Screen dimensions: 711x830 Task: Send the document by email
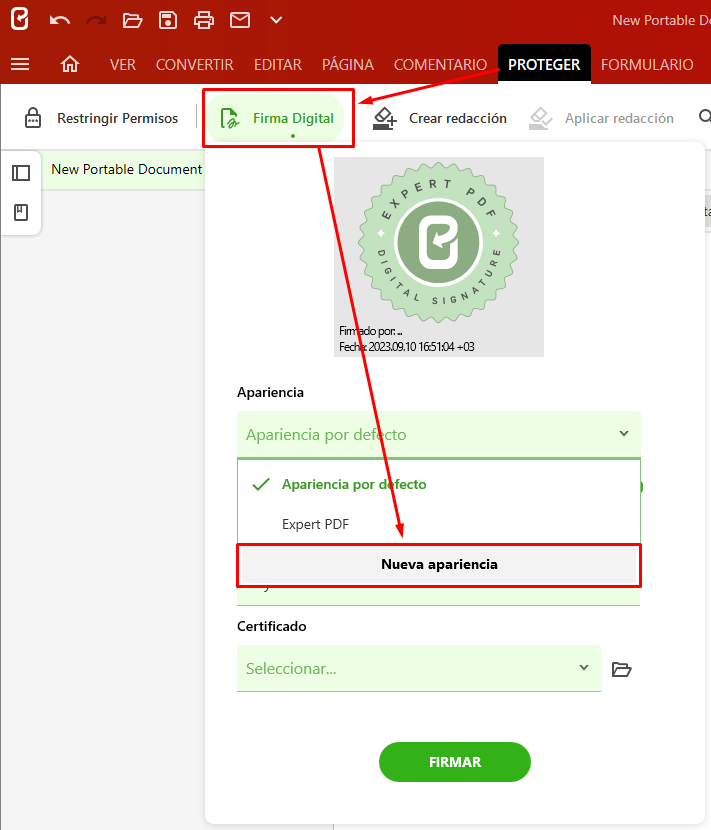[240, 20]
